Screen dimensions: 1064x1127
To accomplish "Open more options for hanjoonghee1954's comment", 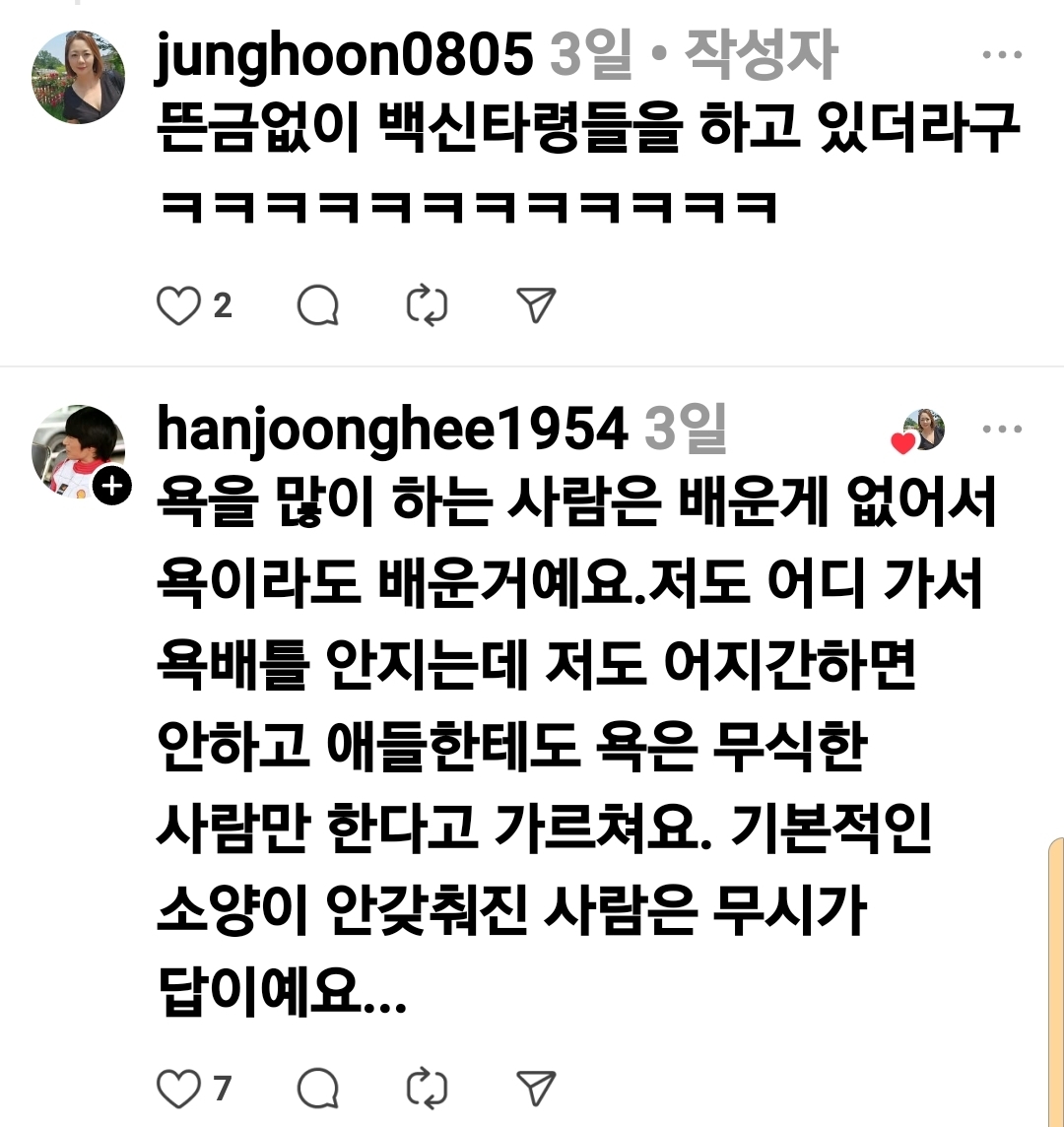I will (x=1002, y=430).
